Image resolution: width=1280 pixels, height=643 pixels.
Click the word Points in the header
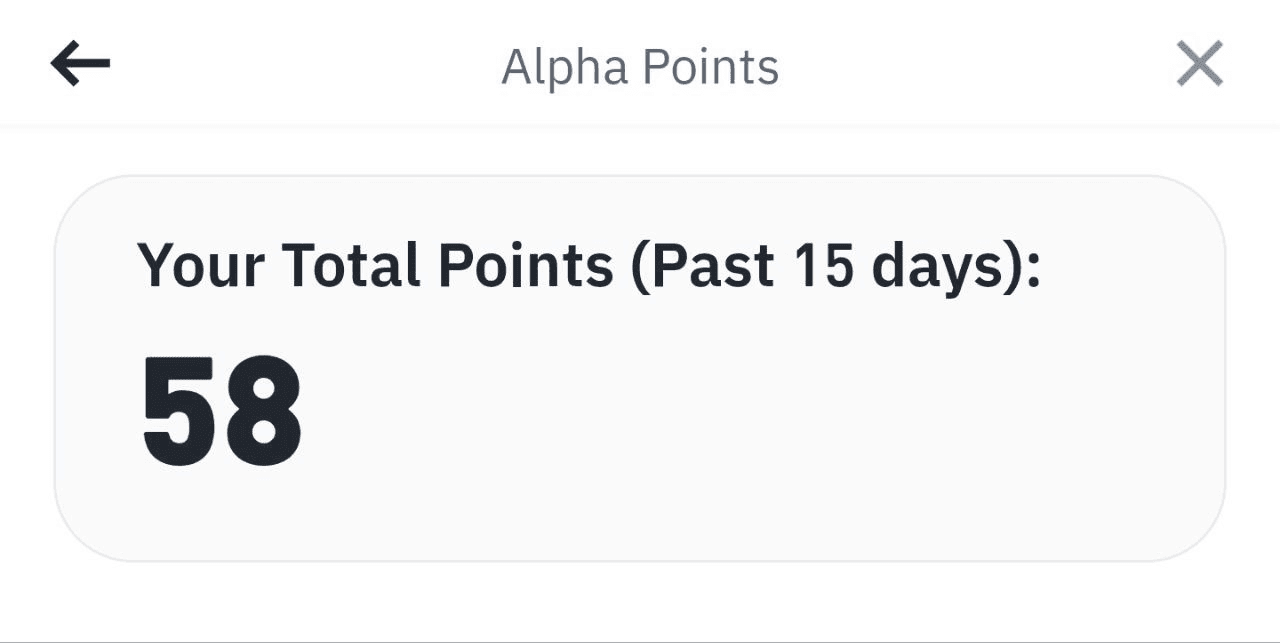click(711, 67)
